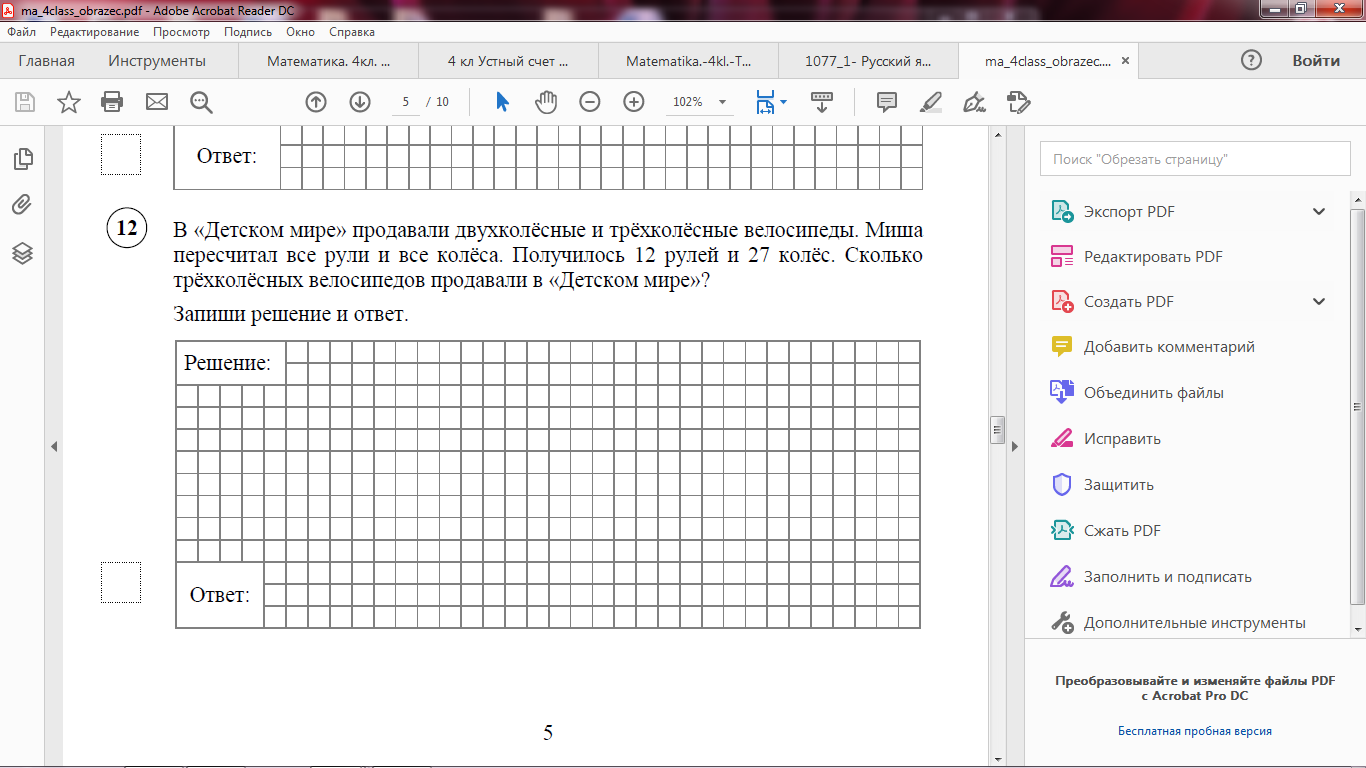The image size is (1366, 768).
Task: Click the document vertical scrollbar thumb
Action: pyautogui.click(x=997, y=430)
